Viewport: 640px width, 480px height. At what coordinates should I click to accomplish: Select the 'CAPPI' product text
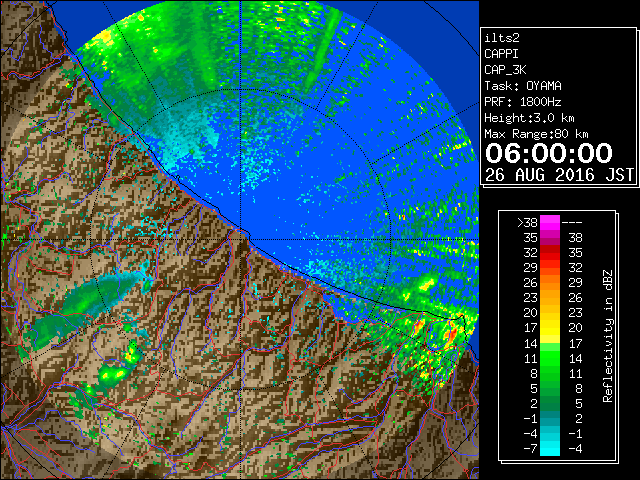(x=501, y=54)
